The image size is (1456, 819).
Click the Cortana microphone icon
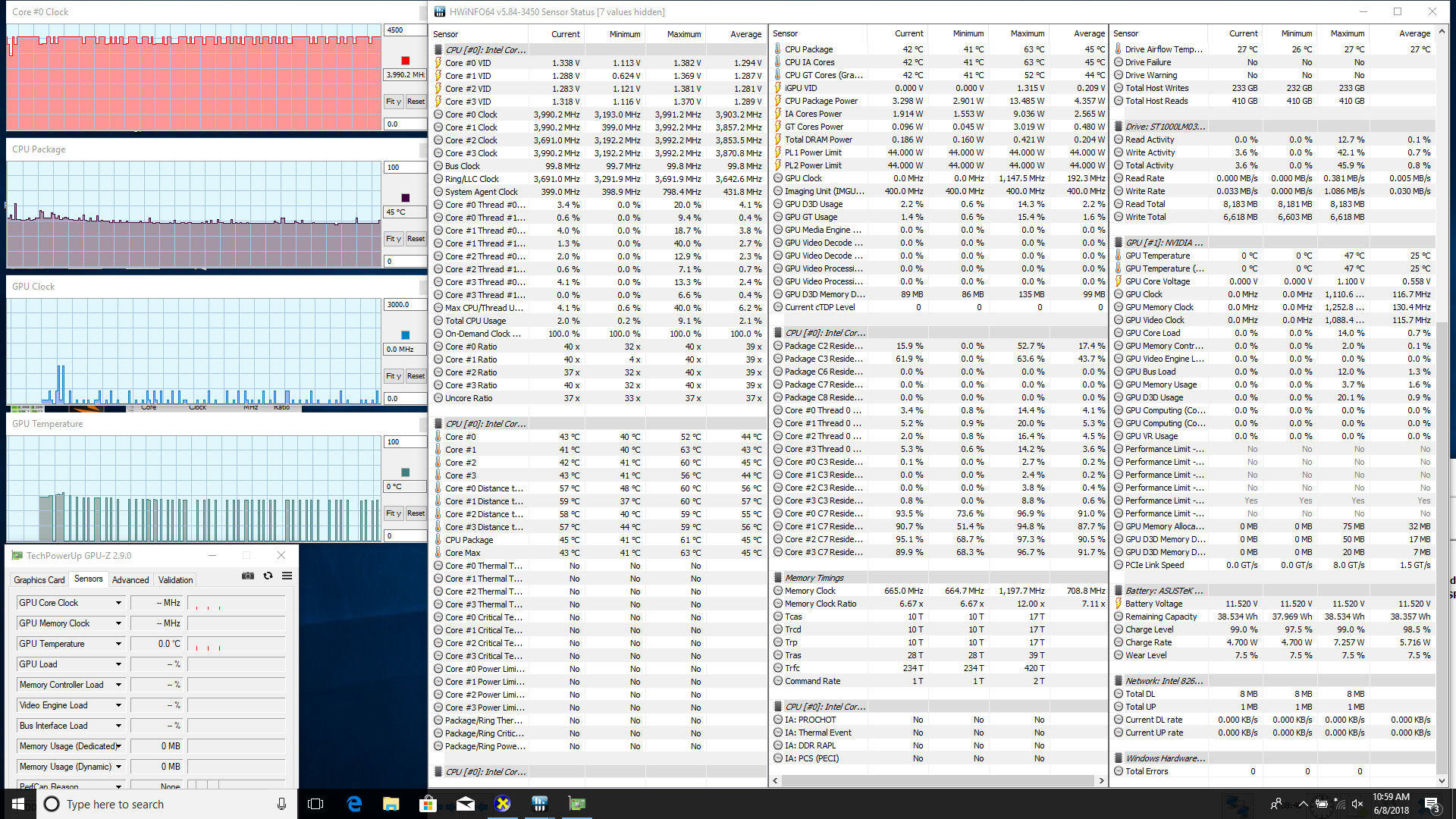point(281,804)
